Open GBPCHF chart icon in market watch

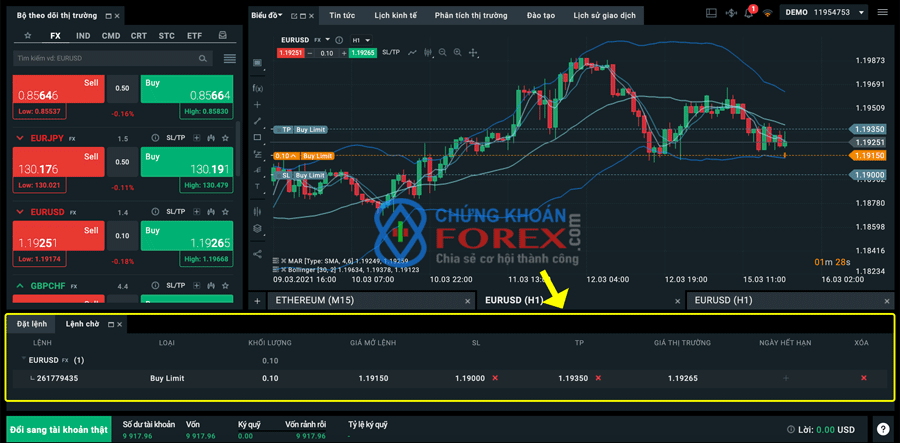[211, 285]
